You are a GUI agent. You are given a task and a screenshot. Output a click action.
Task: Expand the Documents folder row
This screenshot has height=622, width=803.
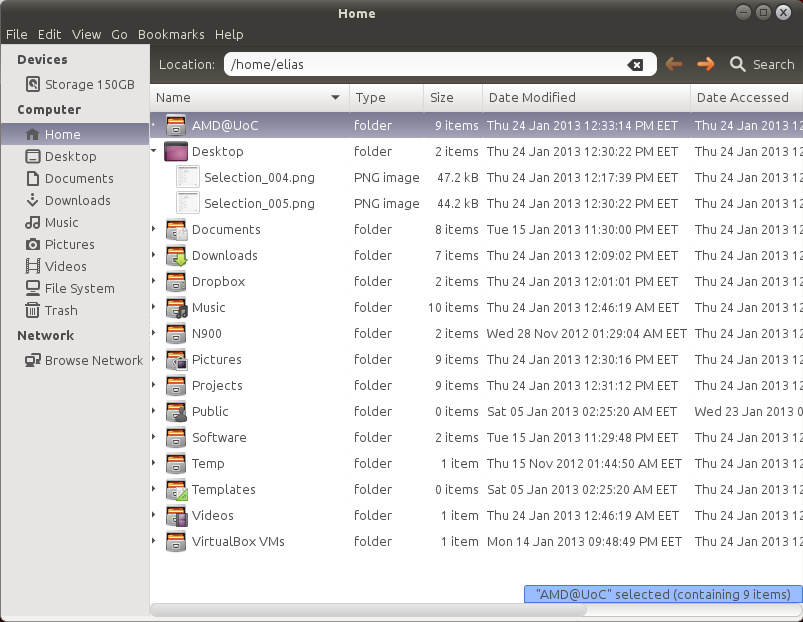pos(154,230)
